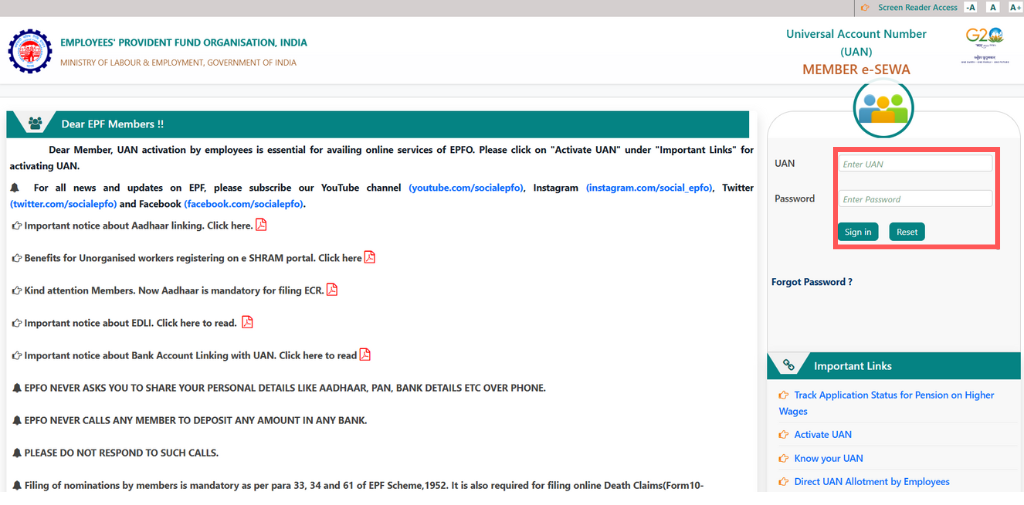Click 'PLEASE DO NOT RESPOND TO SUCH CALLS.' text
The width and height of the screenshot is (1024, 505).
(x=121, y=453)
